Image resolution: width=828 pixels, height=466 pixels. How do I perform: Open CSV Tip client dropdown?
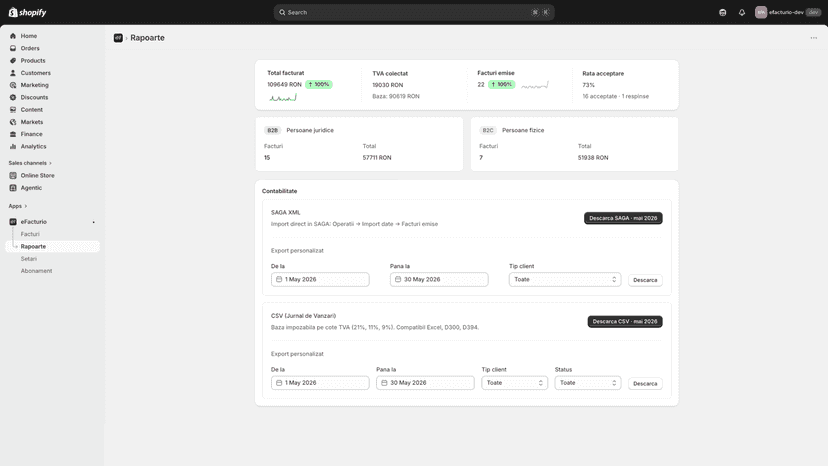coord(514,383)
